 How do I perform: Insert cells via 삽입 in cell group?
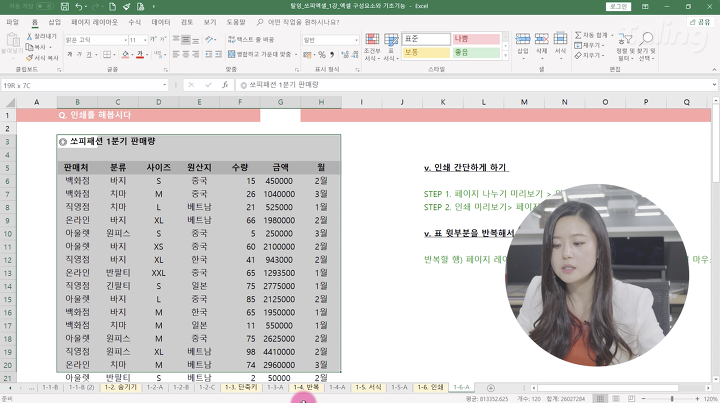(523, 46)
